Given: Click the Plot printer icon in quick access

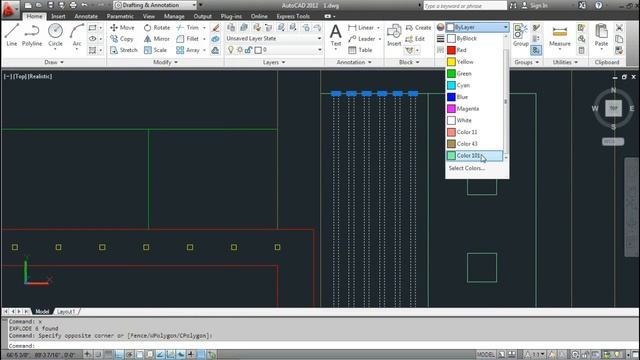Looking at the screenshot, I should (x=73, y=5).
